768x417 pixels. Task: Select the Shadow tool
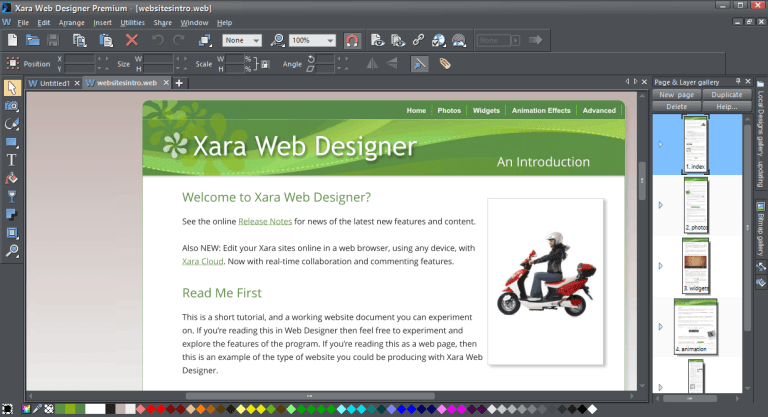tap(12, 215)
